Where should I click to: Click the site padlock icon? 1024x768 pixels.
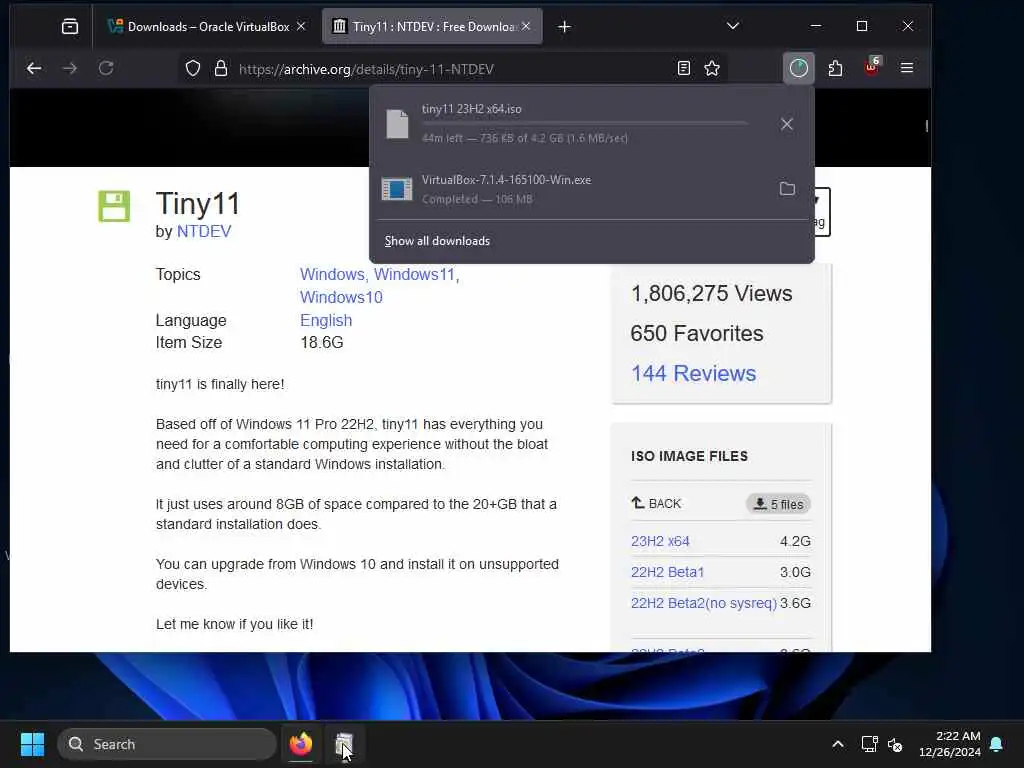221,69
